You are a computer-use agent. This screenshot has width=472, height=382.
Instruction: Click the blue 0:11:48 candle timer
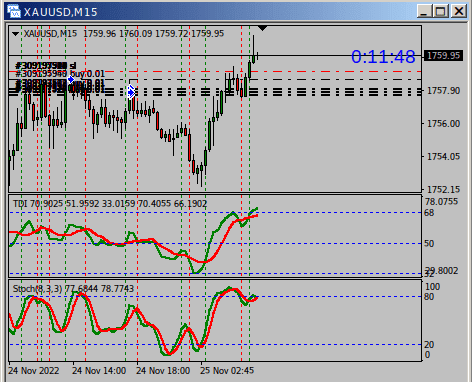pyautogui.click(x=383, y=57)
